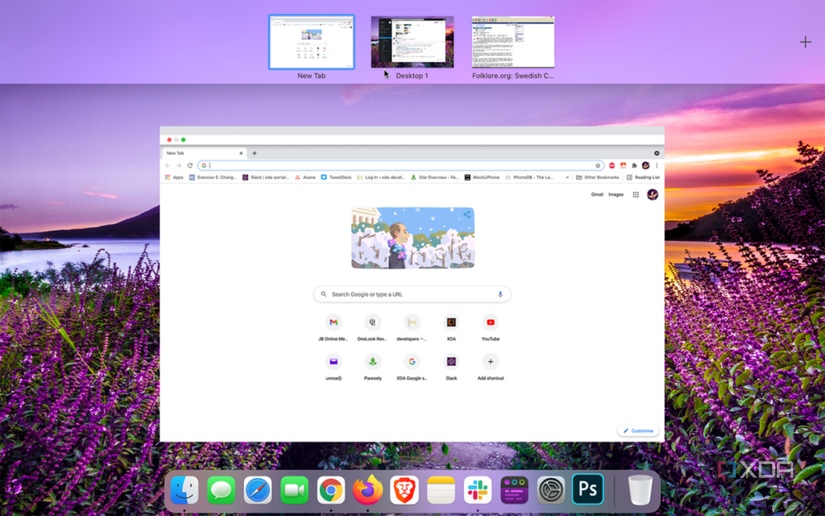Open Notes from the Dock
This screenshot has height=516, width=825.
(x=441, y=490)
